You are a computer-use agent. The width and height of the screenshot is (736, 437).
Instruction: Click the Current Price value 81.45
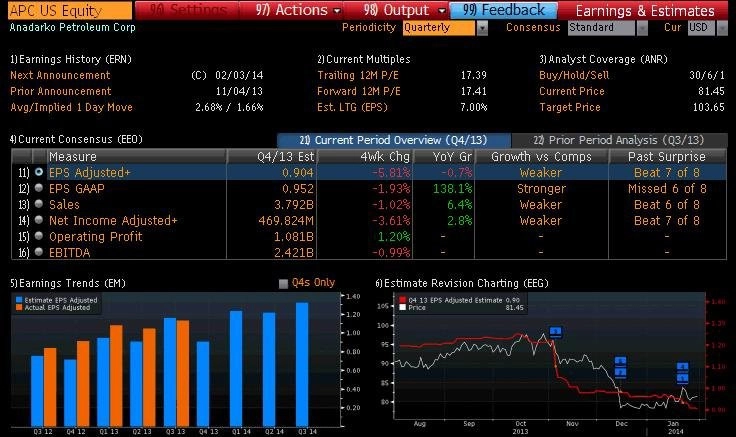coord(711,91)
